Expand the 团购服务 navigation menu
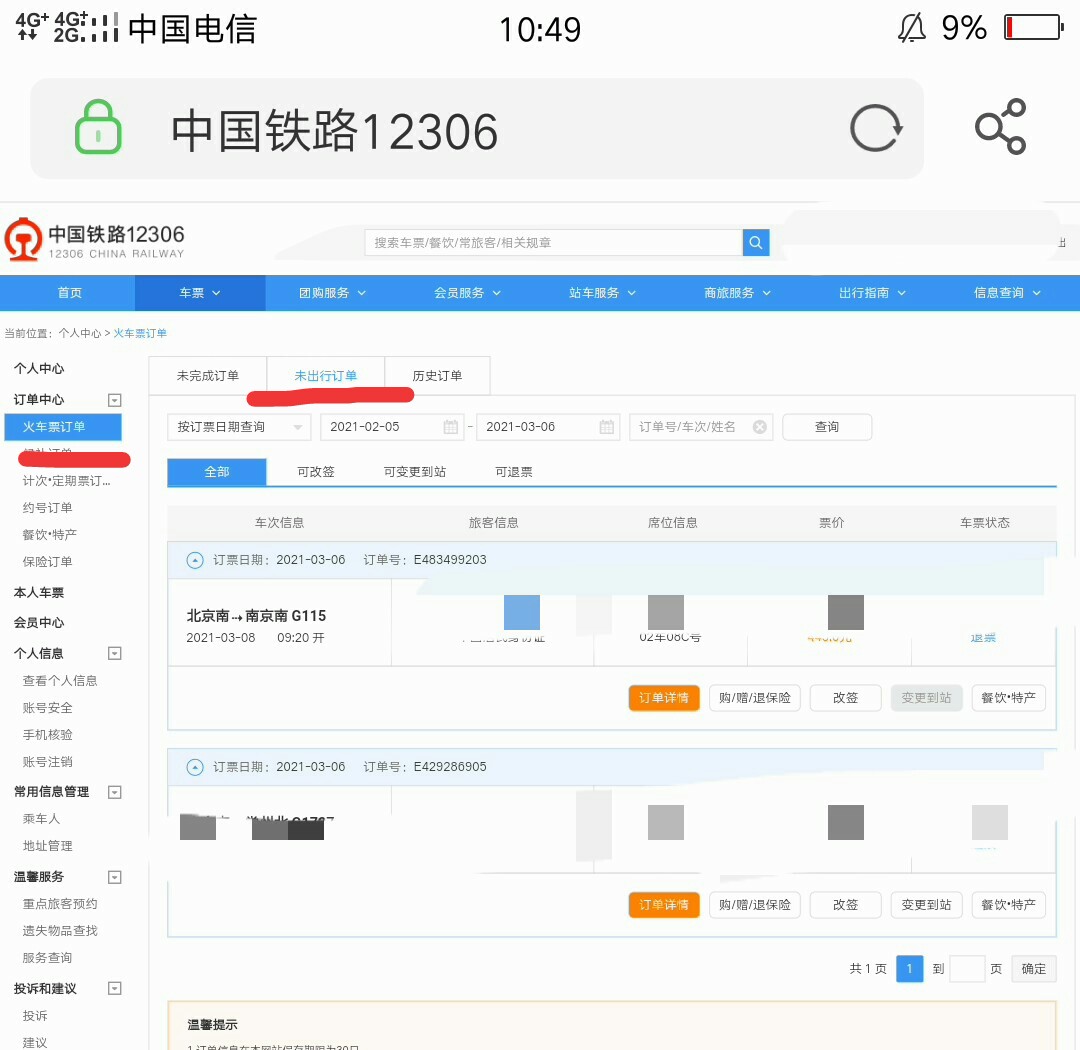Image resolution: width=1080 pixels, height=1050 pixels. coord(332,293)
